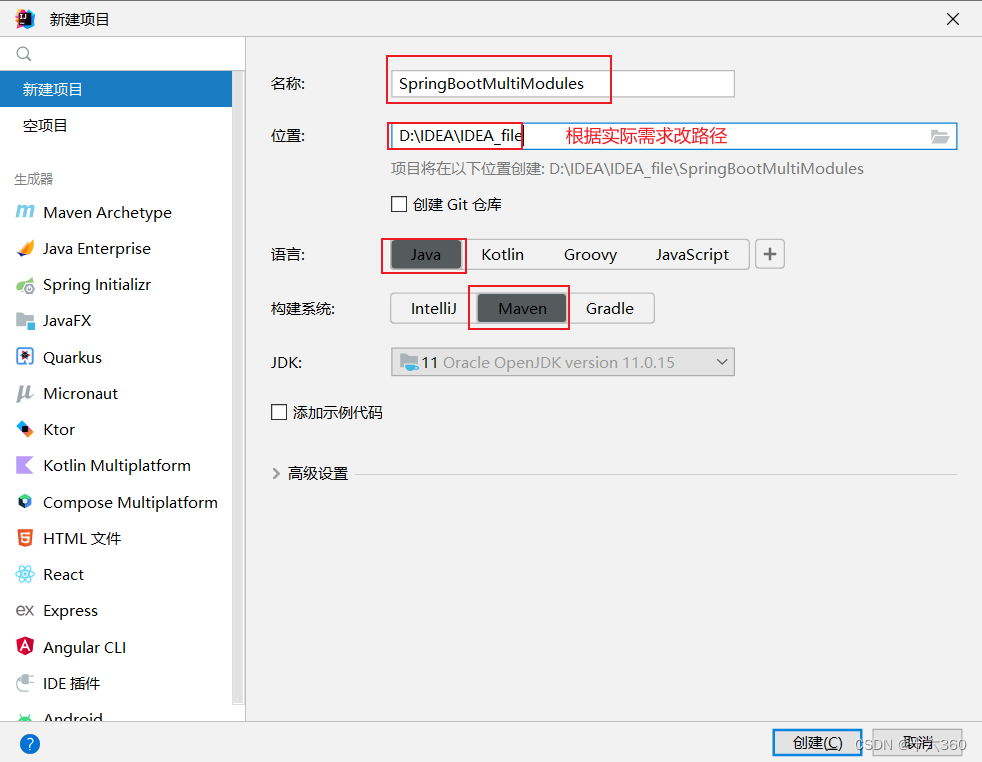The width and height of the screenshot is (982, 762).
Task: Click the Express ex icon
Action: click(24, 610)
